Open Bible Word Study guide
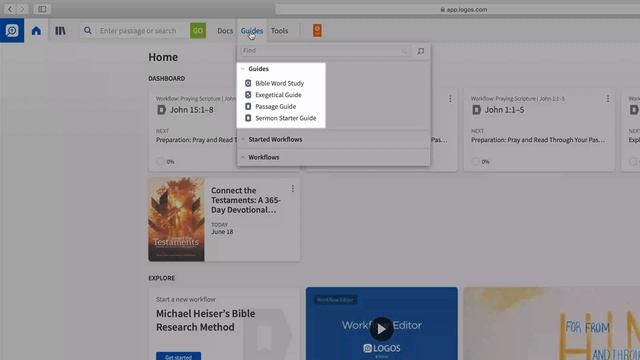 (x=280, y=83)
